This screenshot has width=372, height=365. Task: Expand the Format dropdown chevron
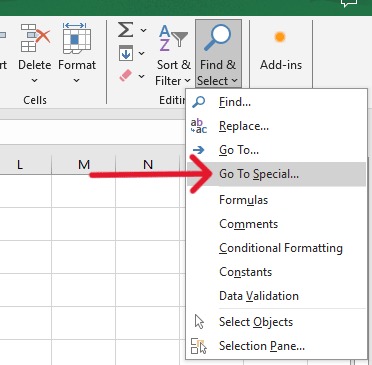pyautogui.click(x=77, y=81)
